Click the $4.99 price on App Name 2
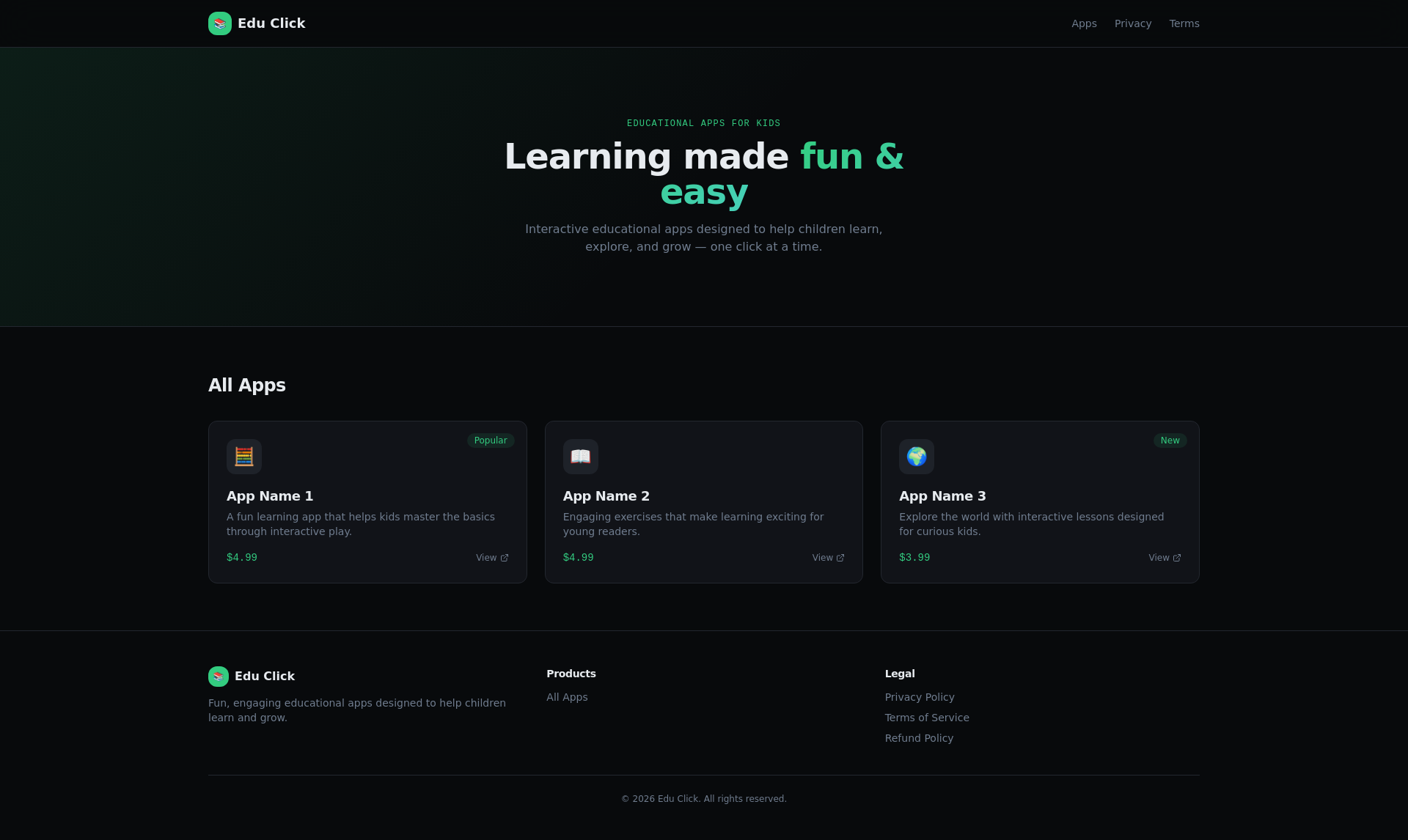Screen dimensions: 1408x840 pyautogui.click(x=579, y=558)
